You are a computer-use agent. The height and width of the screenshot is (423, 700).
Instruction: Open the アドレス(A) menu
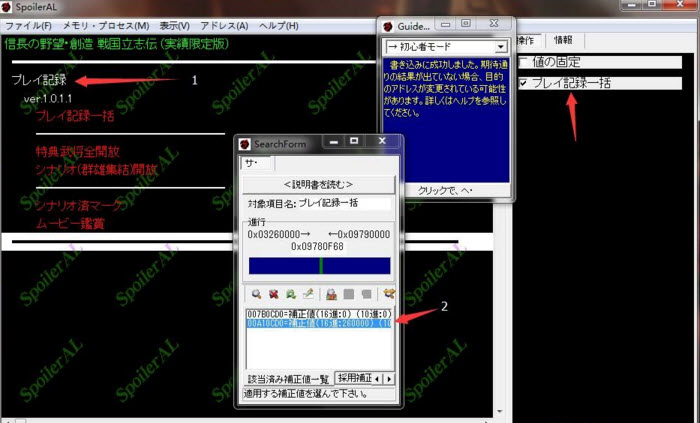224,26
